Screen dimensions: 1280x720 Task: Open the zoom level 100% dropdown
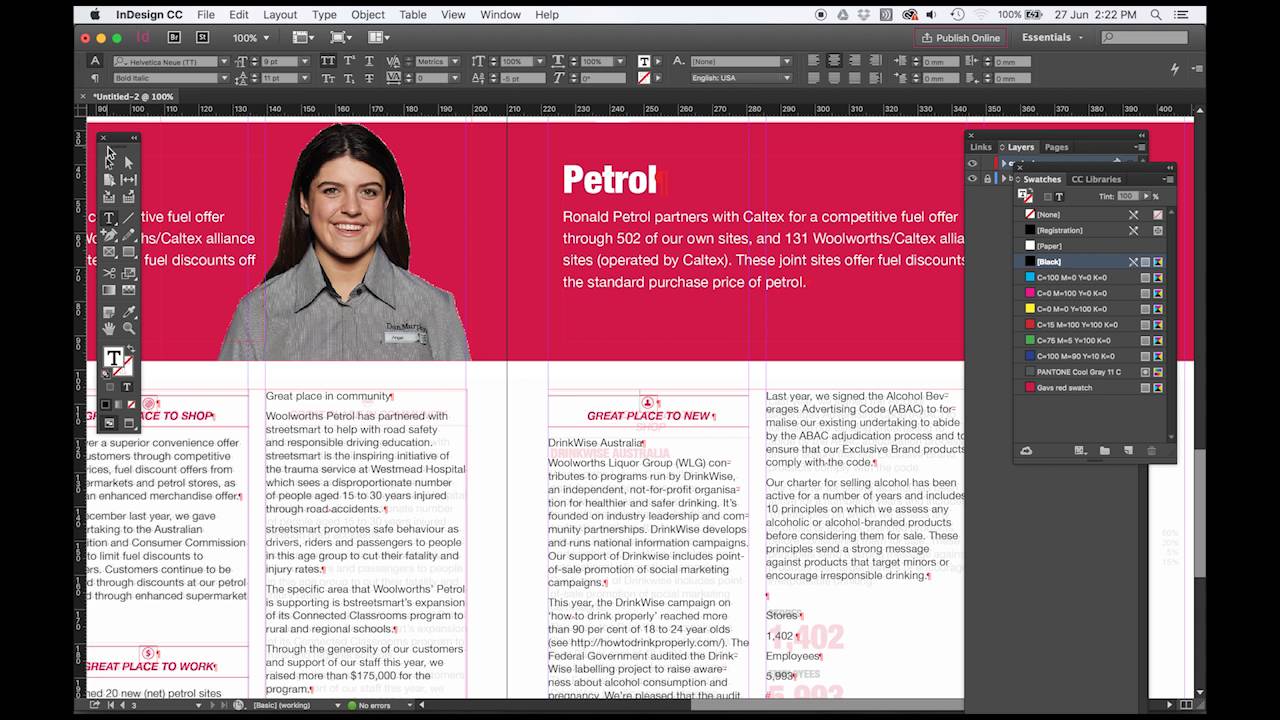pyautogui.click(x=265, y=38)
